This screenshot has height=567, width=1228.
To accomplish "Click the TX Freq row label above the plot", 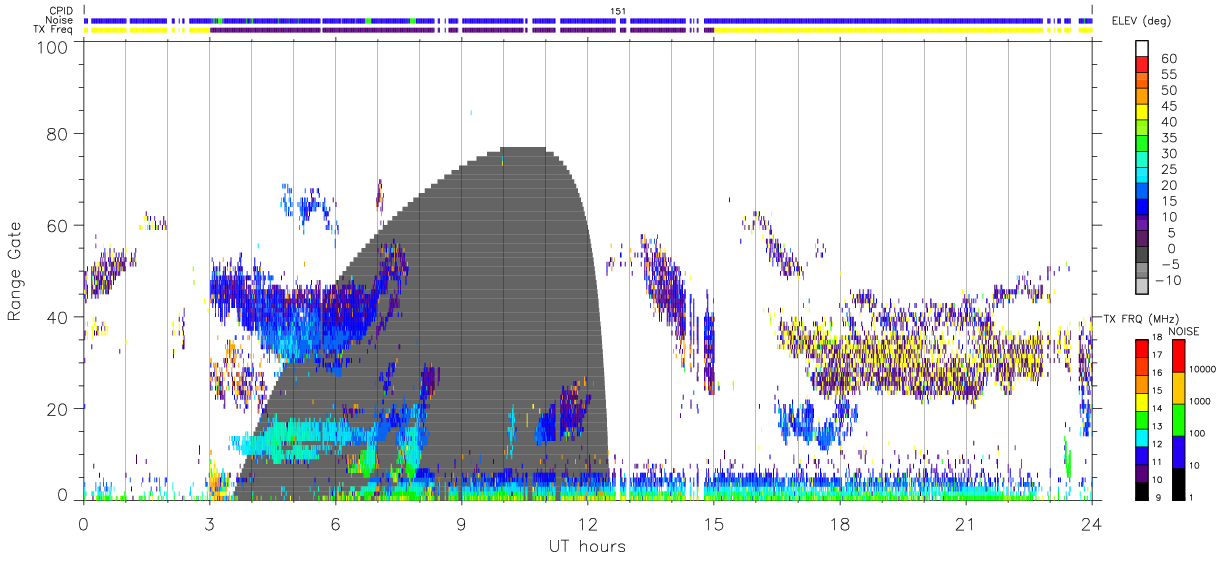I will coord(53,30).
